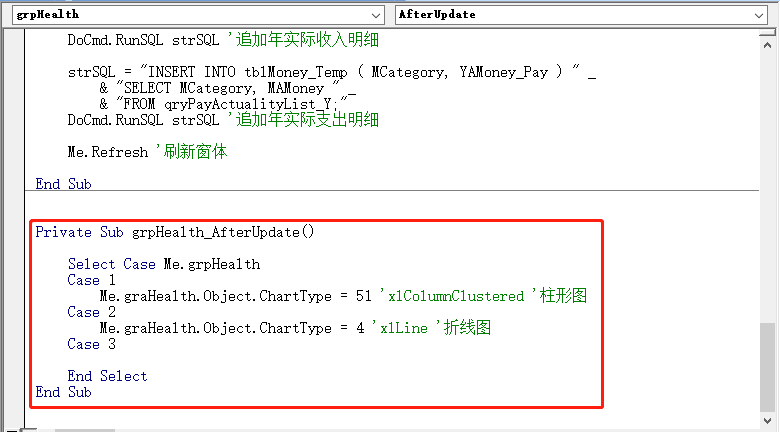The image size is (780, 432).
Task: Click the 'Me.Refresh' code line
Action: (147, 152)
